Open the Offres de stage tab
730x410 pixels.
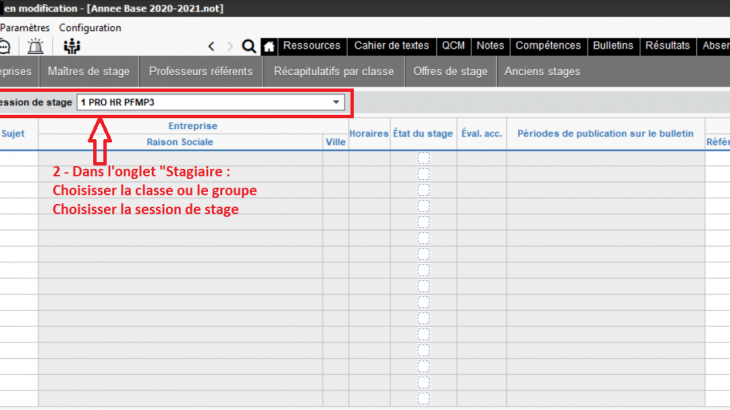[450, 71]
